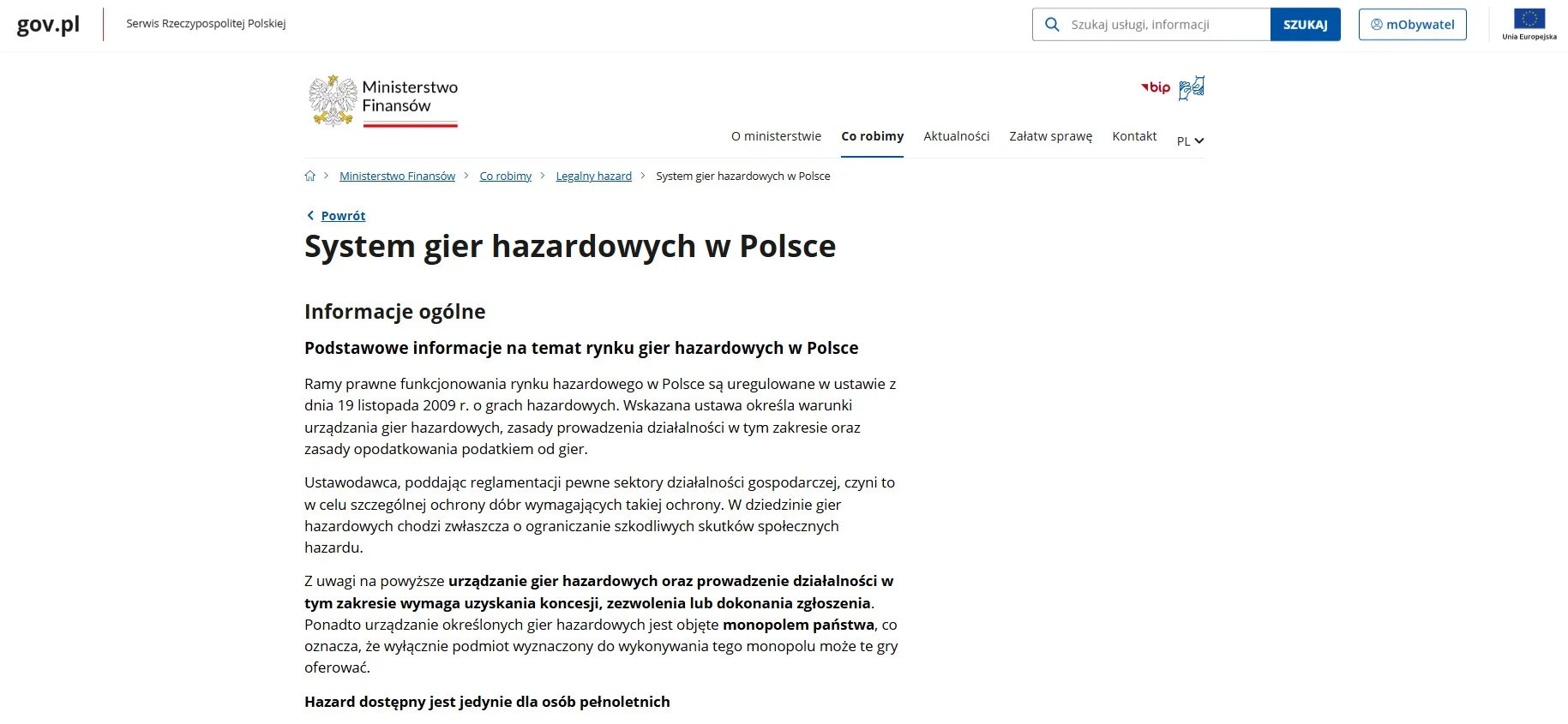Click the back chevron beside Powrót
Viewport: 1568px width, 724px height.
coord(310,216)
